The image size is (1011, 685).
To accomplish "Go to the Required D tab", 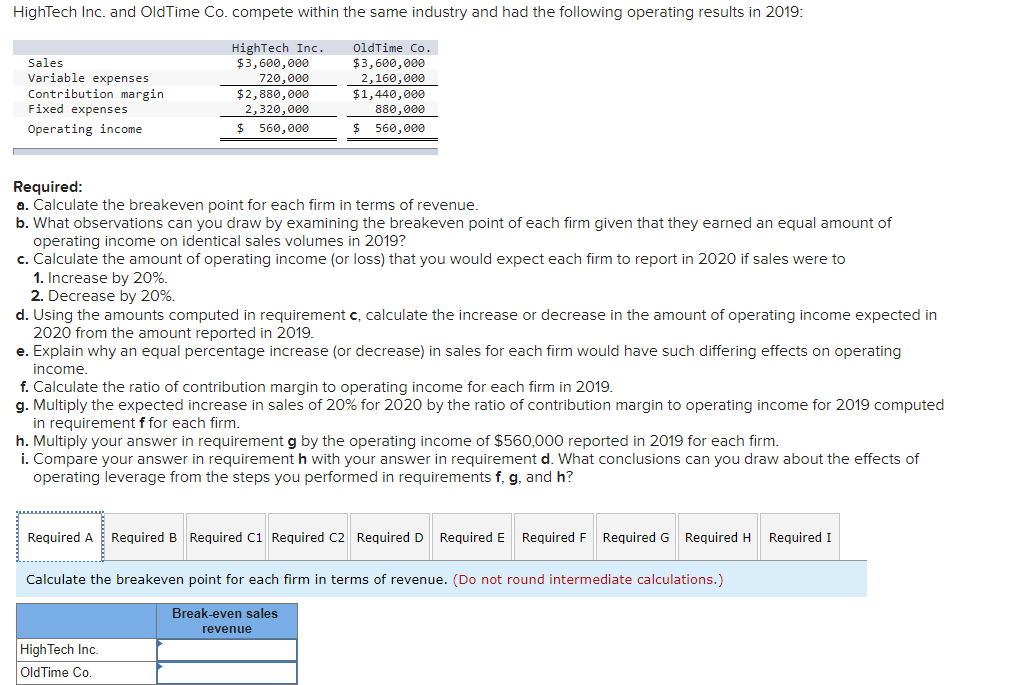I will [x=389, y=537].
